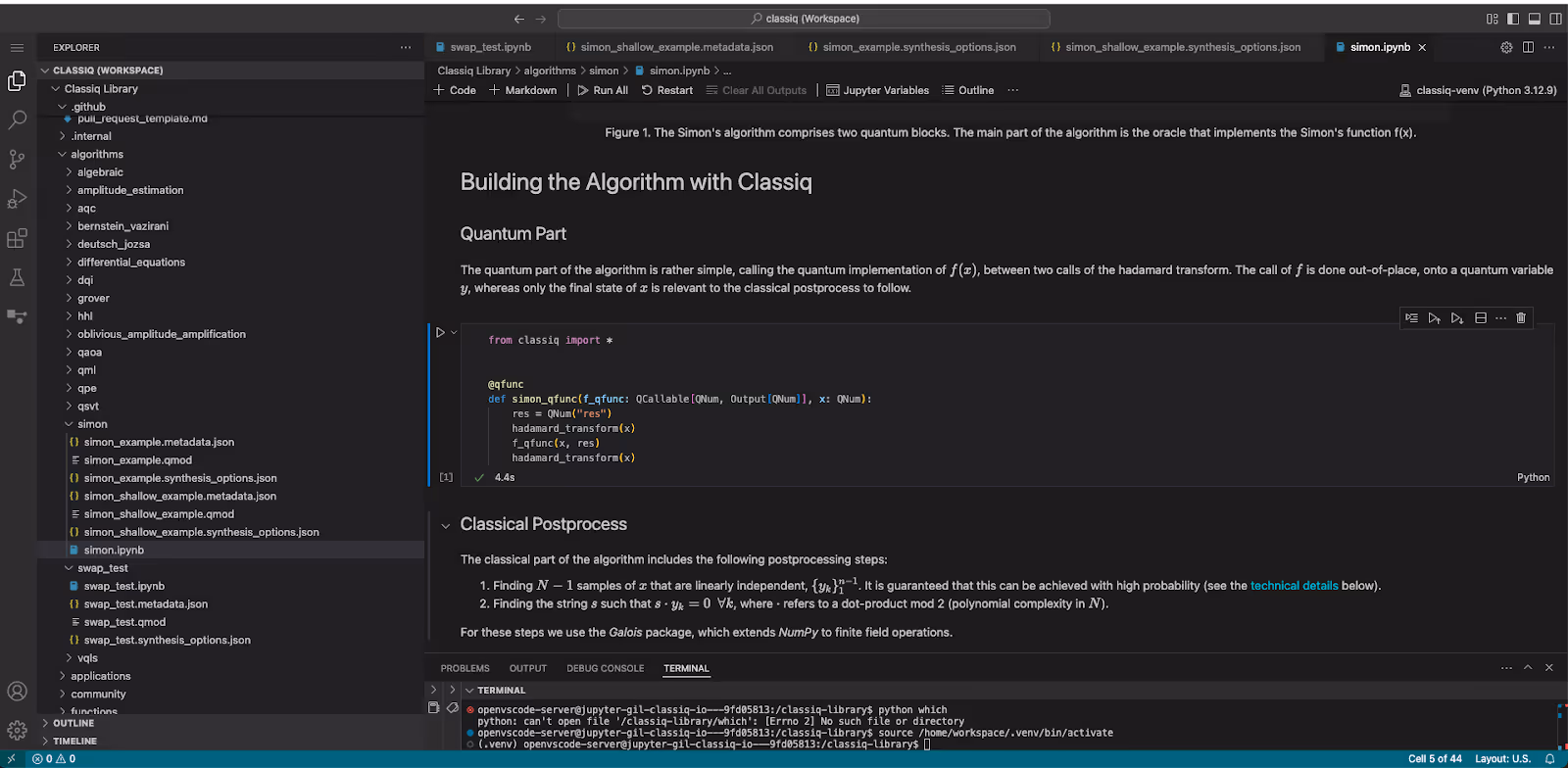
Task: Execute above cells from cell toolbar
Action: pyautogui.click(x=1435, y=317)
